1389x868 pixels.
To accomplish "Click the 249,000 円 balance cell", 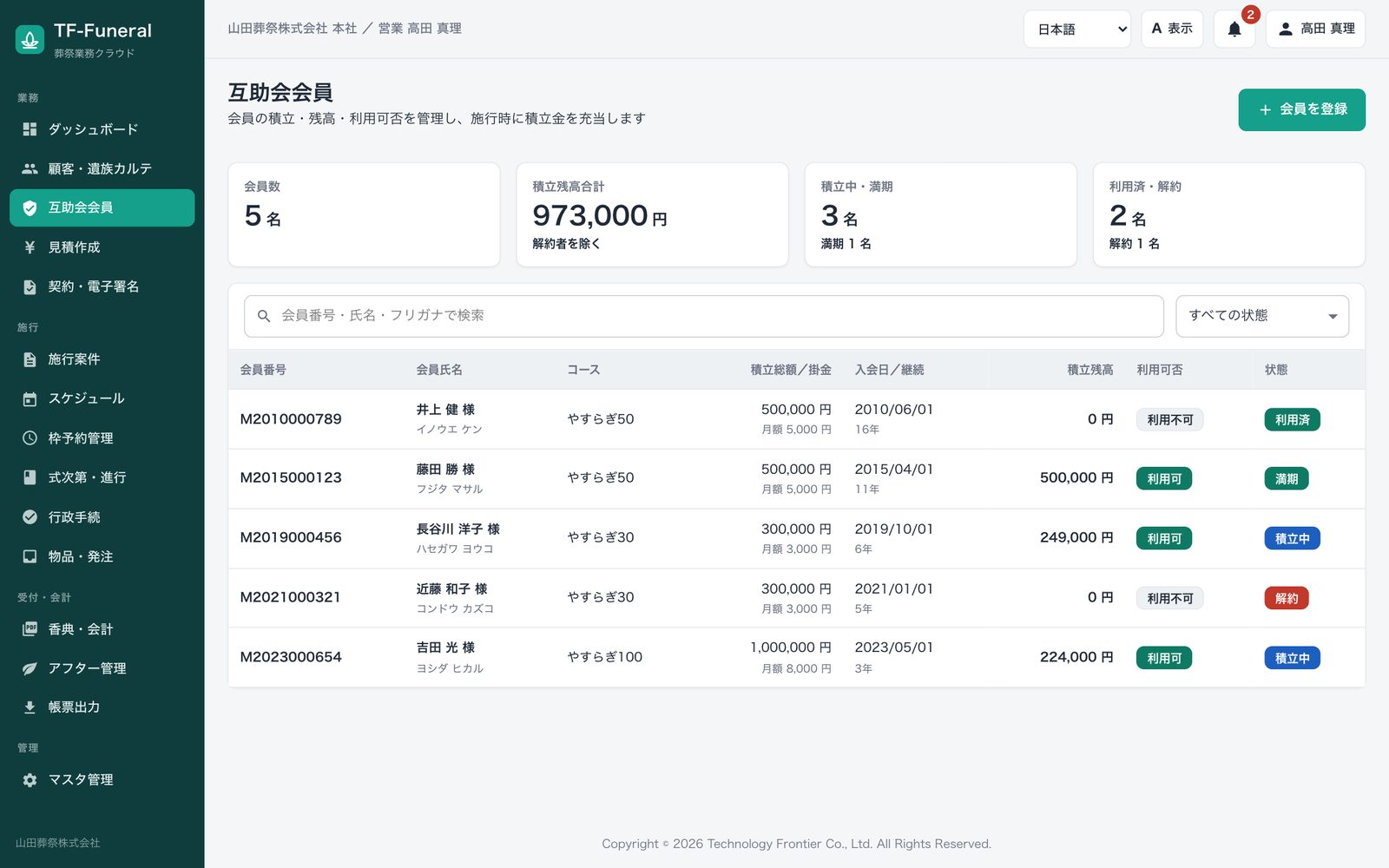I will click(1076, 537).
